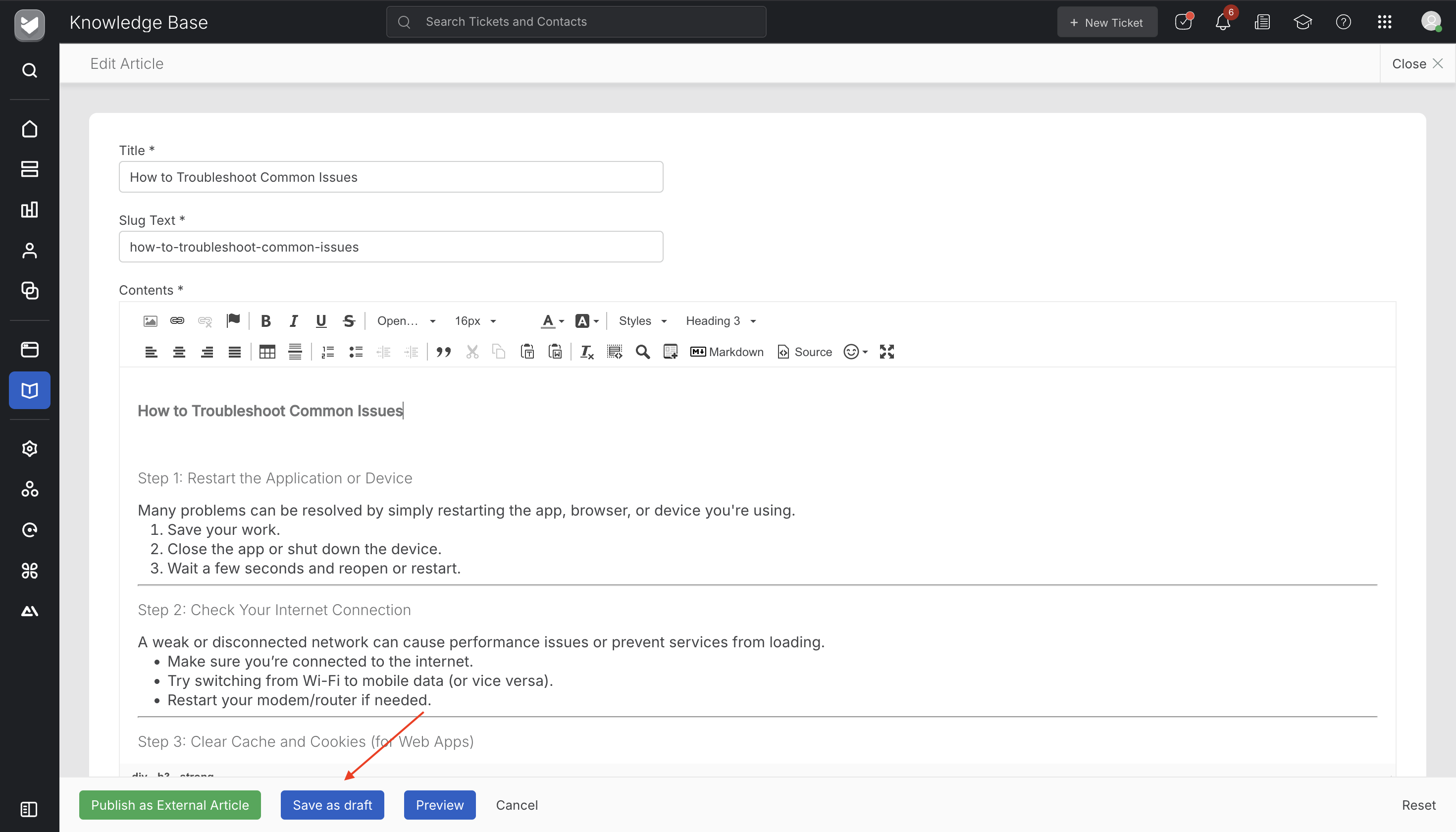
Task: Align text to the right
Action: tap(207, 352)
